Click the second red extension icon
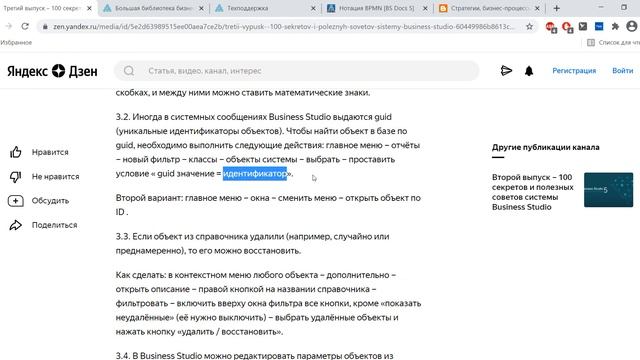 tap(567, 27)
